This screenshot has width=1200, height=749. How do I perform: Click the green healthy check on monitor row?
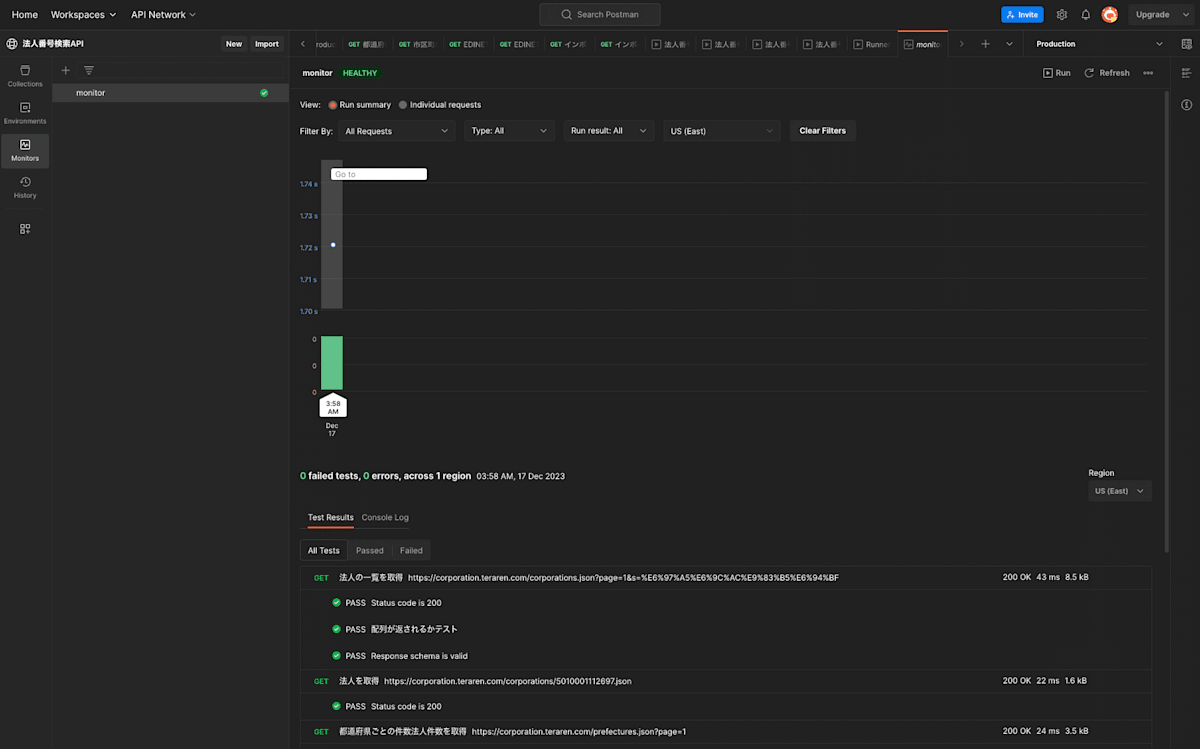(x=264, y=93)
